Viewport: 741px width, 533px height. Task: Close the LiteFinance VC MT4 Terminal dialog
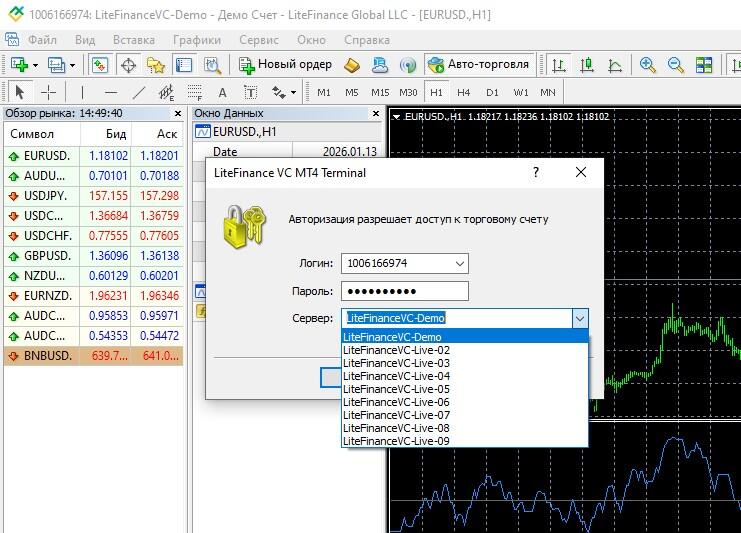coord(581,172)
